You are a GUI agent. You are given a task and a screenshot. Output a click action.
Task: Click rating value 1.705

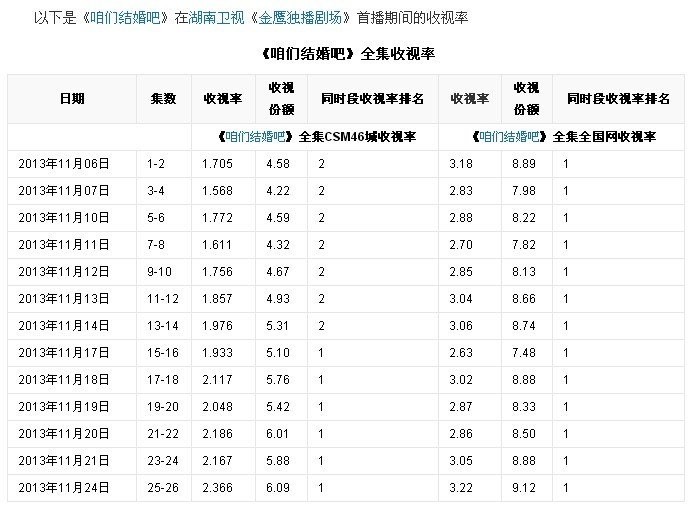217,164
